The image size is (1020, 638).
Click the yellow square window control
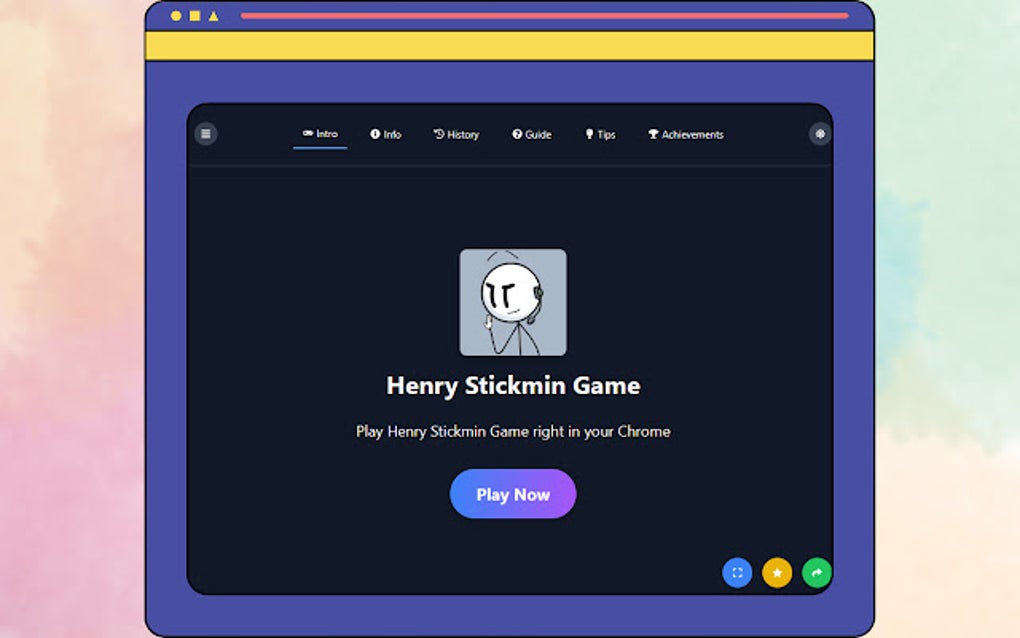tap(195, 16)
